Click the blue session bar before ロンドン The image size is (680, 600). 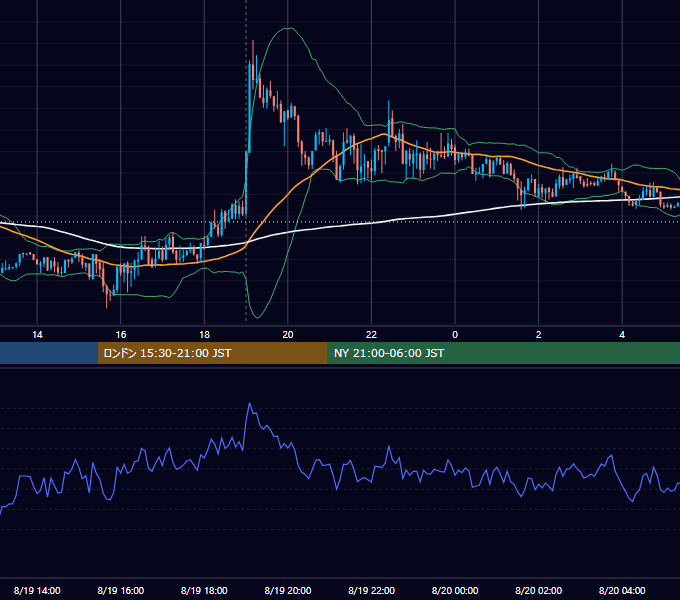pos(49,353)
